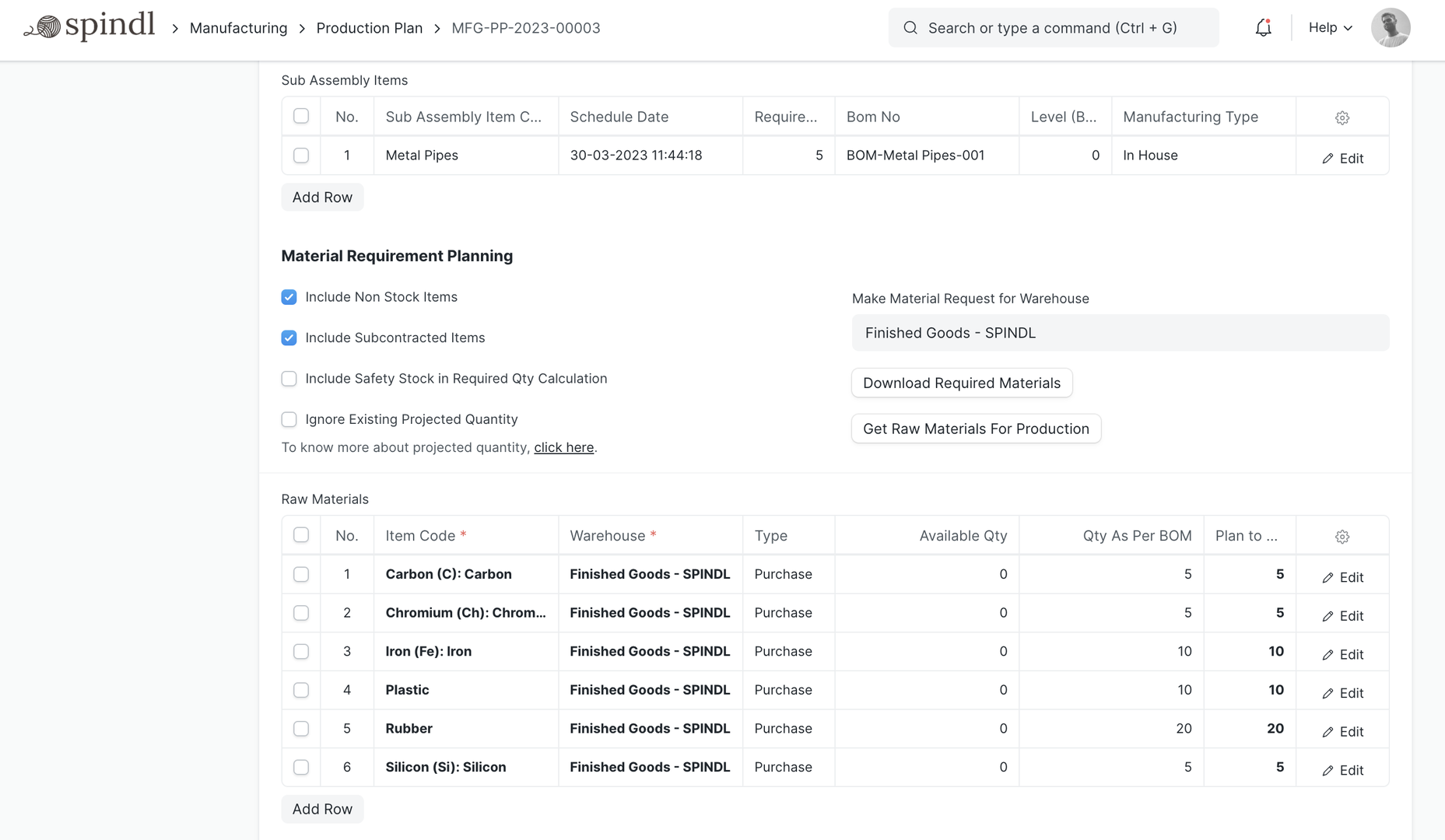Image resolution: width=1445 pixels, height=840 pixels.
Task: Expand the Help menu
Action: [1329, 27]
